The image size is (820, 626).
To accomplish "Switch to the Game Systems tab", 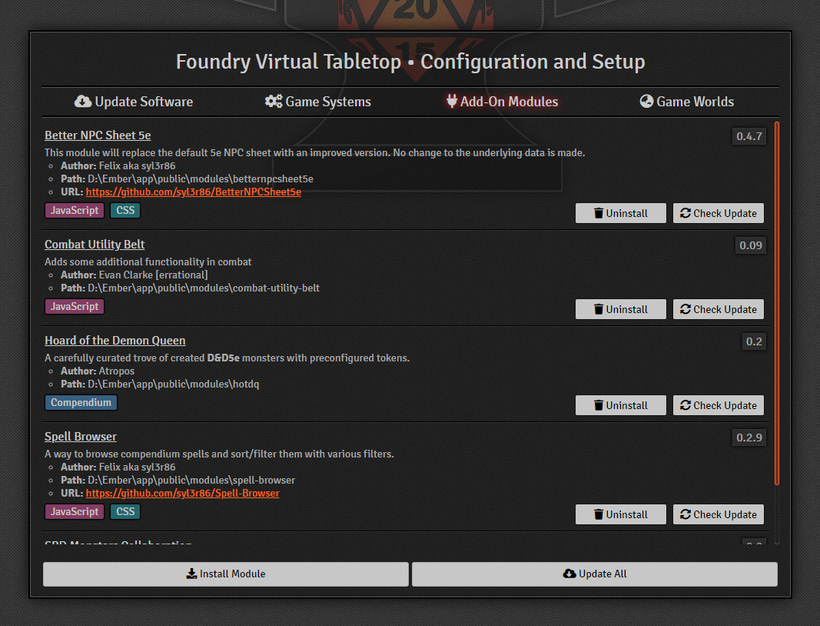I will 318,101.
